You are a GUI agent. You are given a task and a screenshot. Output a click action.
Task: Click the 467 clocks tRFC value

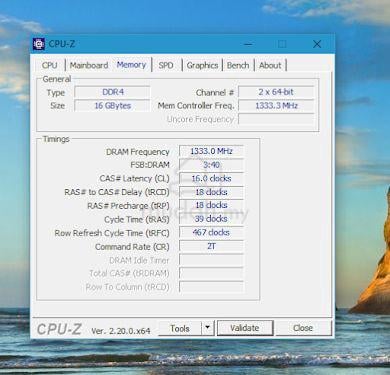pos(211,232)
